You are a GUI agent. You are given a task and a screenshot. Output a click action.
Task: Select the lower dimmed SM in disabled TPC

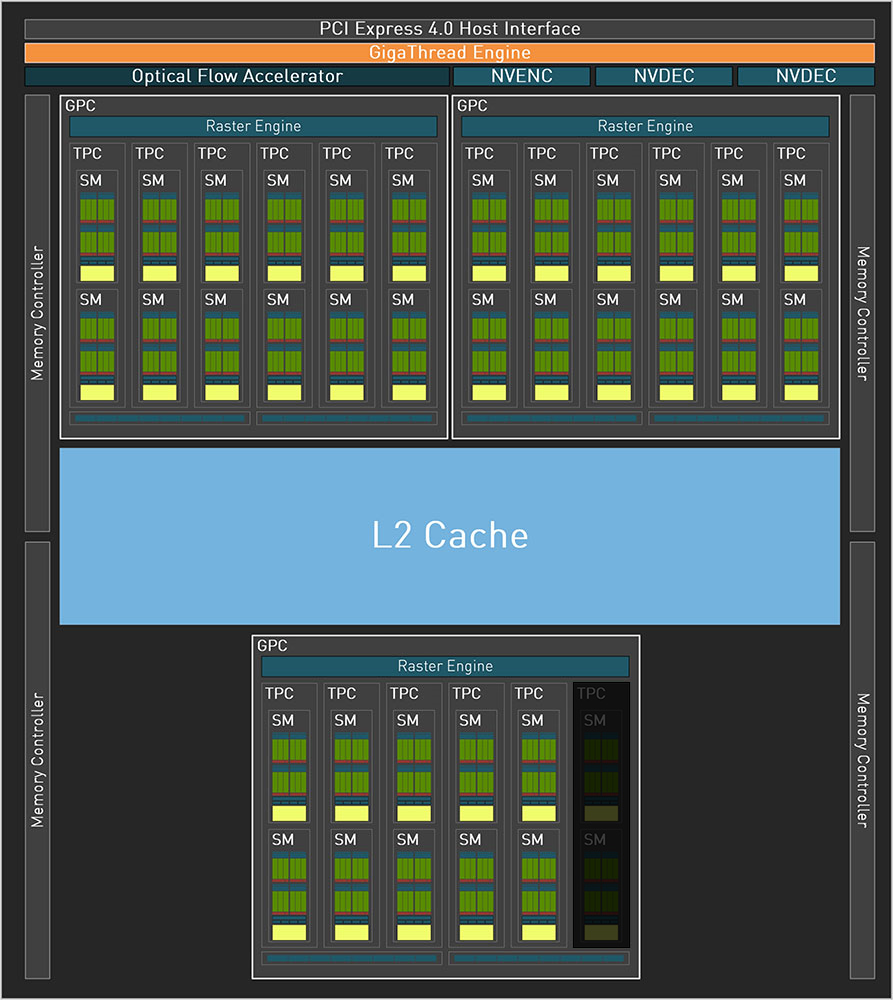click(x=601, y=887)
